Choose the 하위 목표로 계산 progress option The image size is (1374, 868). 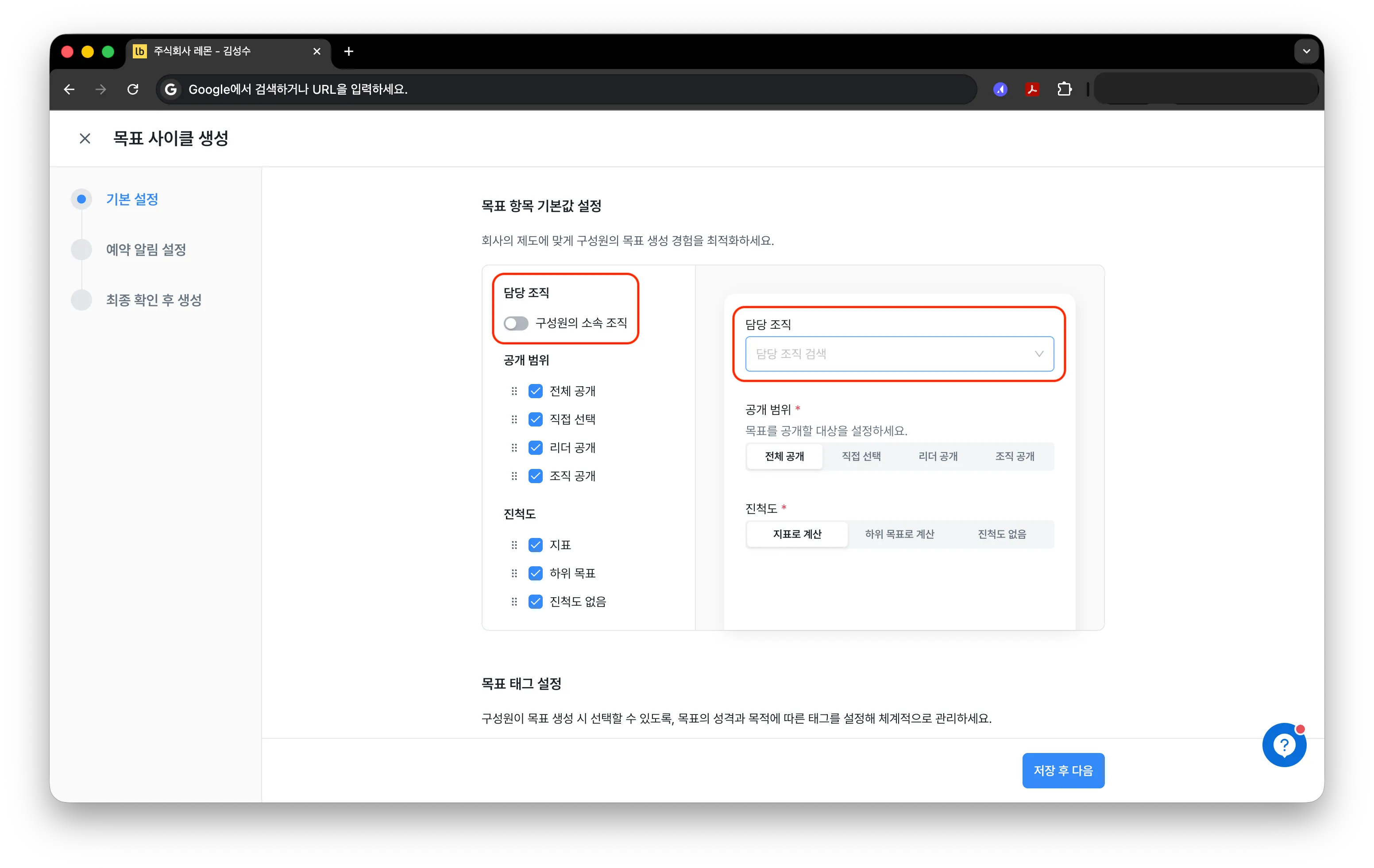coord(899,534)
